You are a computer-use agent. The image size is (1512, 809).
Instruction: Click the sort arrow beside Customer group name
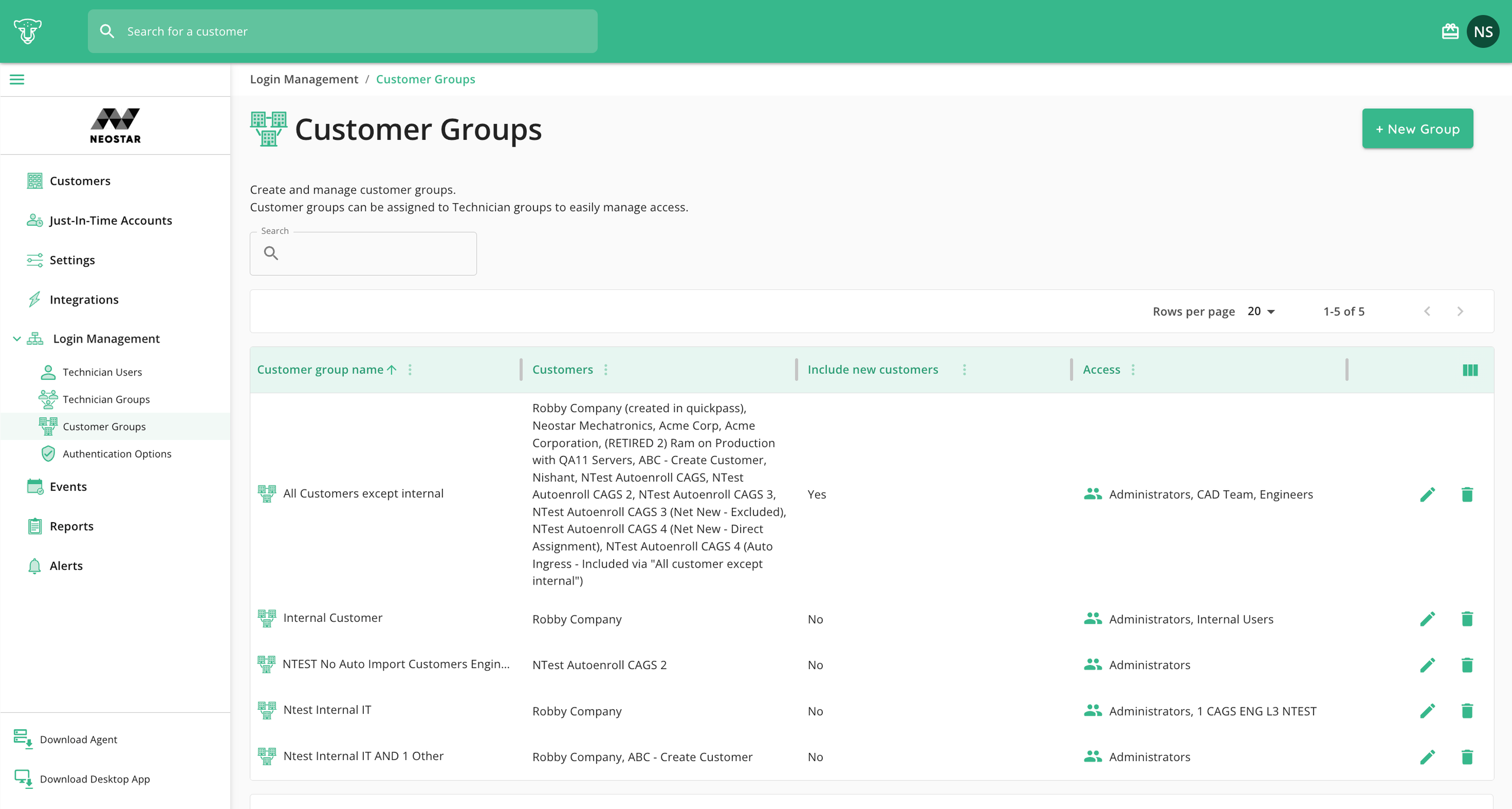(392, 370)
